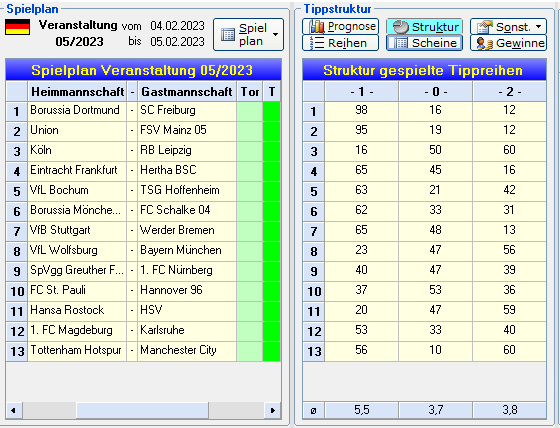Select the Borussia Dortmund cell
The image size is (560, 428).
[77, 111]
